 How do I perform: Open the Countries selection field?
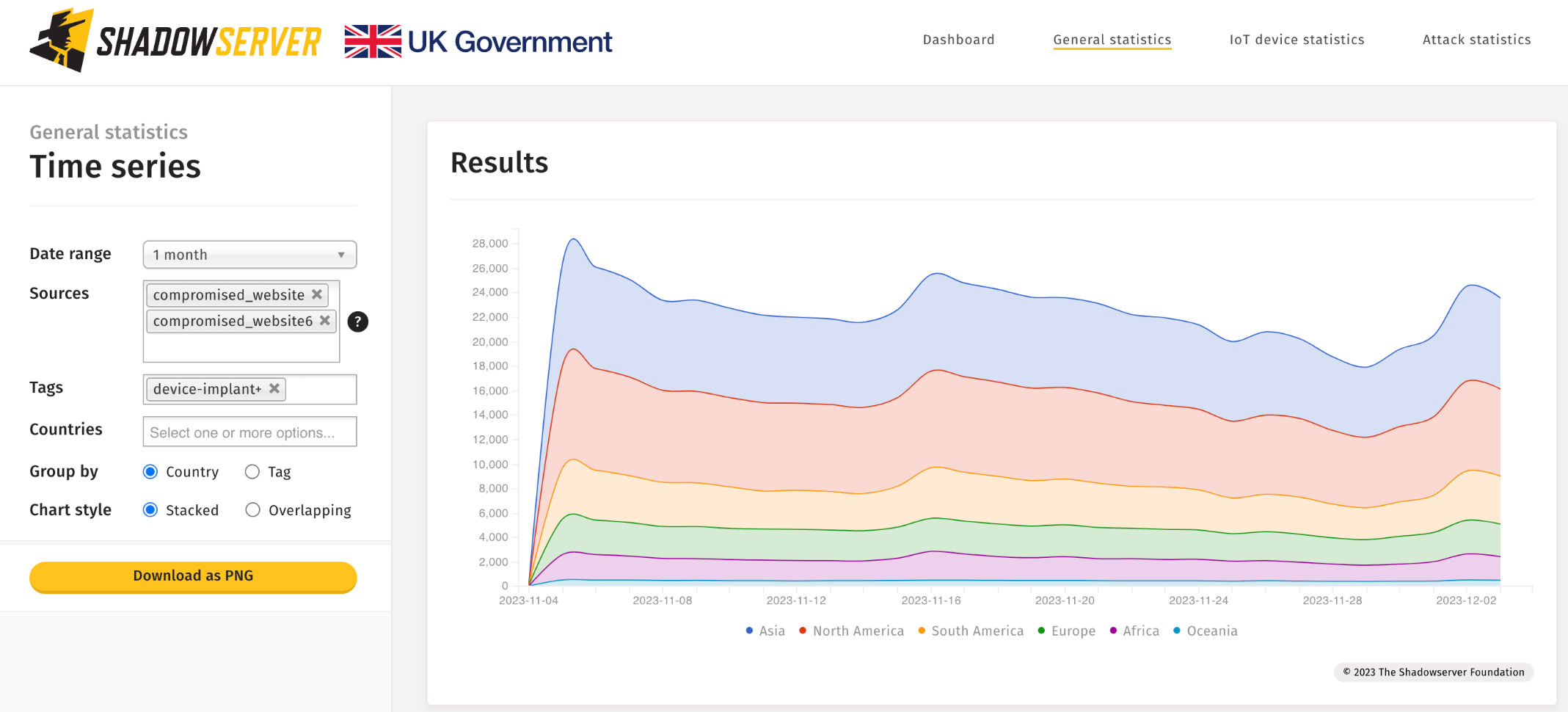249,432
